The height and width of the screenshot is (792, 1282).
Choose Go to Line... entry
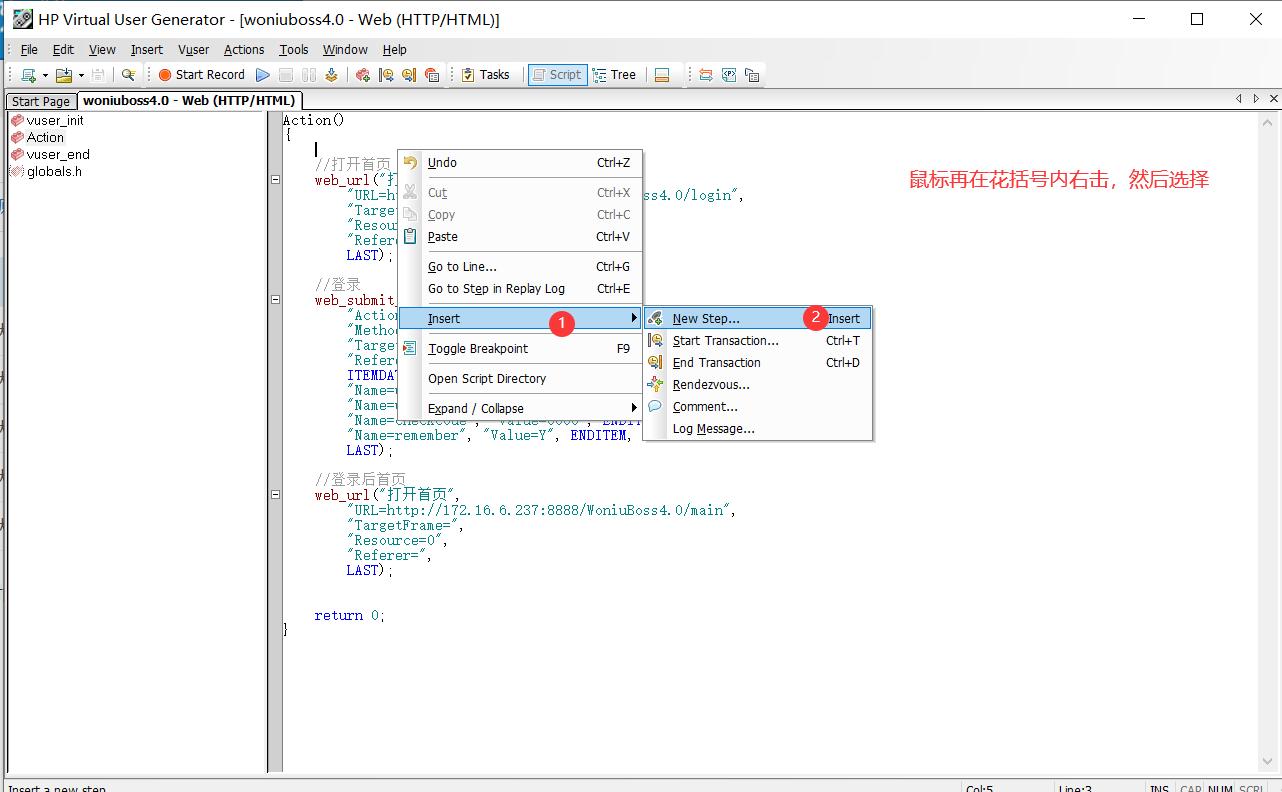(520, 267)
